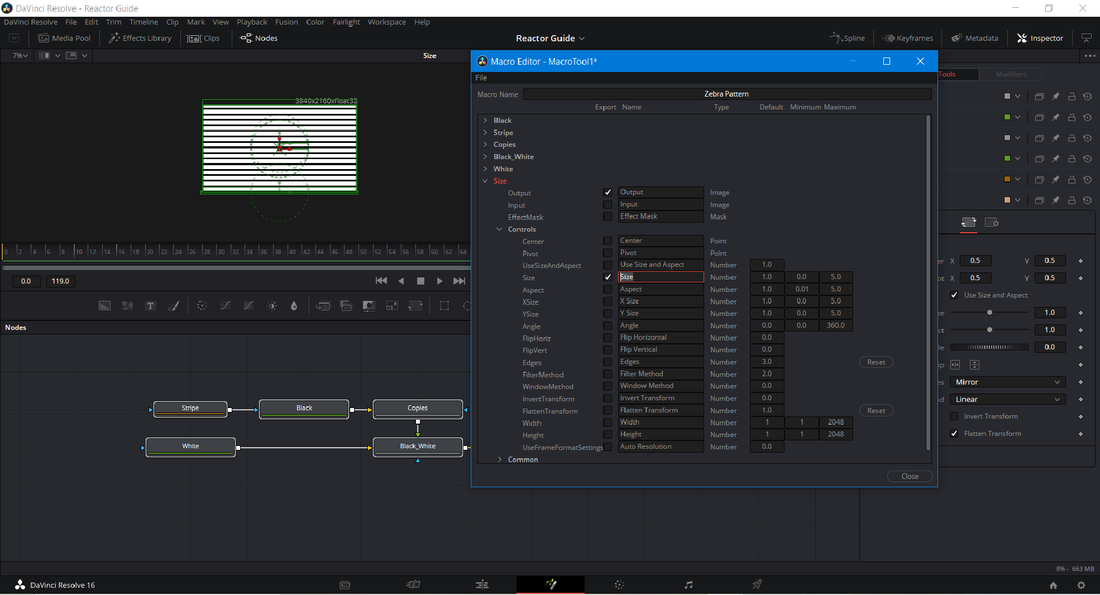Viewport: 1100px width, 595px height.
Task: Switch to the Deliver page rocket icon
Action: [x=757, y=585]
